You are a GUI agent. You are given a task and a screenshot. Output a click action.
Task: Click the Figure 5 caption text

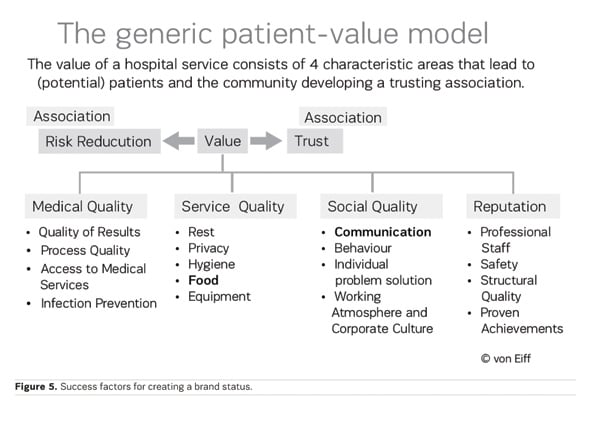pos(133,387)
